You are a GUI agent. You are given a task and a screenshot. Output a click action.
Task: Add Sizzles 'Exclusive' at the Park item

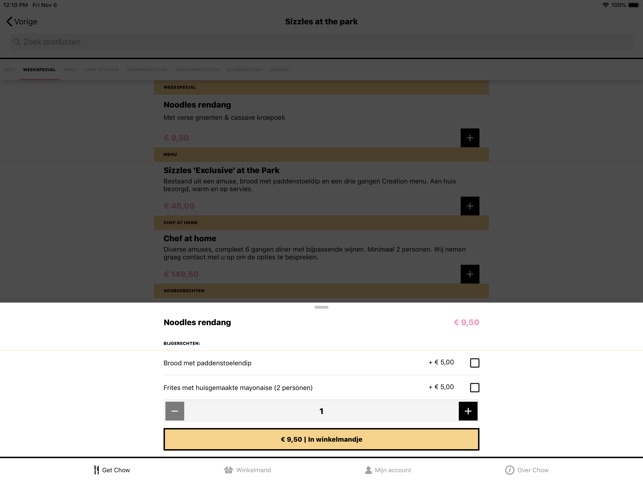(x=470, y=206)
